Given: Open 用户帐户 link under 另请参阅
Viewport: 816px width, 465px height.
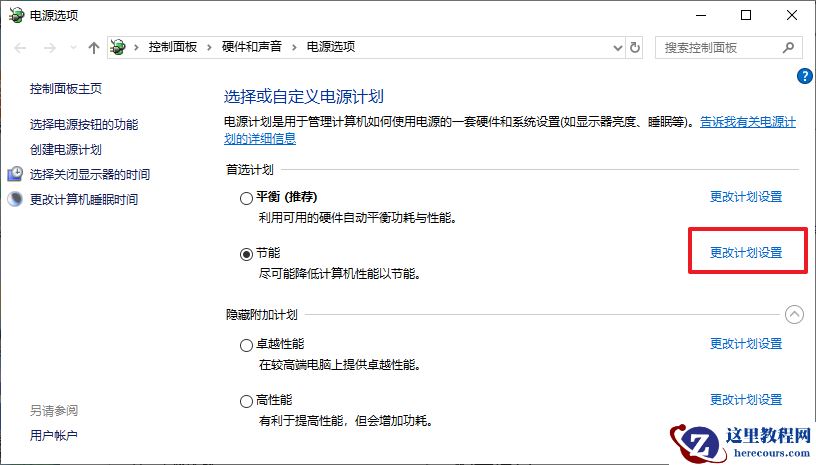Looking at the screenshot, I should pos(54,435).
